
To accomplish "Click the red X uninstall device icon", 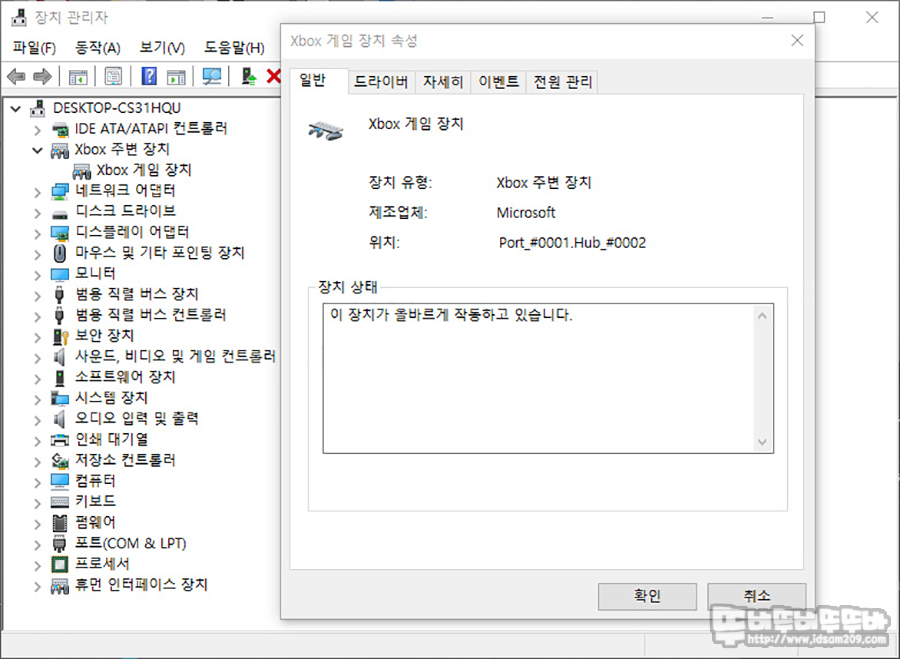I will [x=274, y=76].
